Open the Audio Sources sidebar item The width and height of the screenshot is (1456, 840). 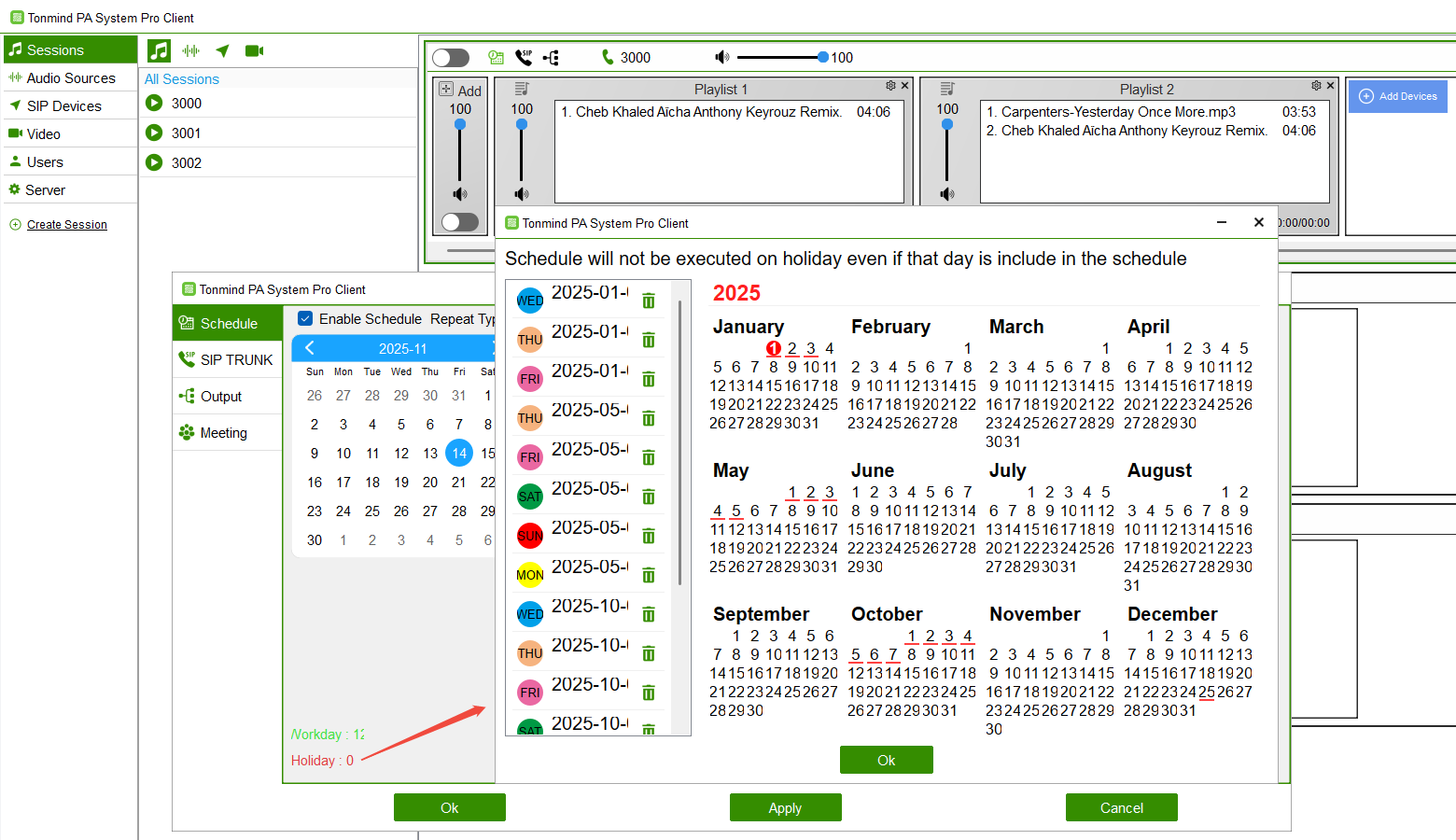click(x=70, y=78)
